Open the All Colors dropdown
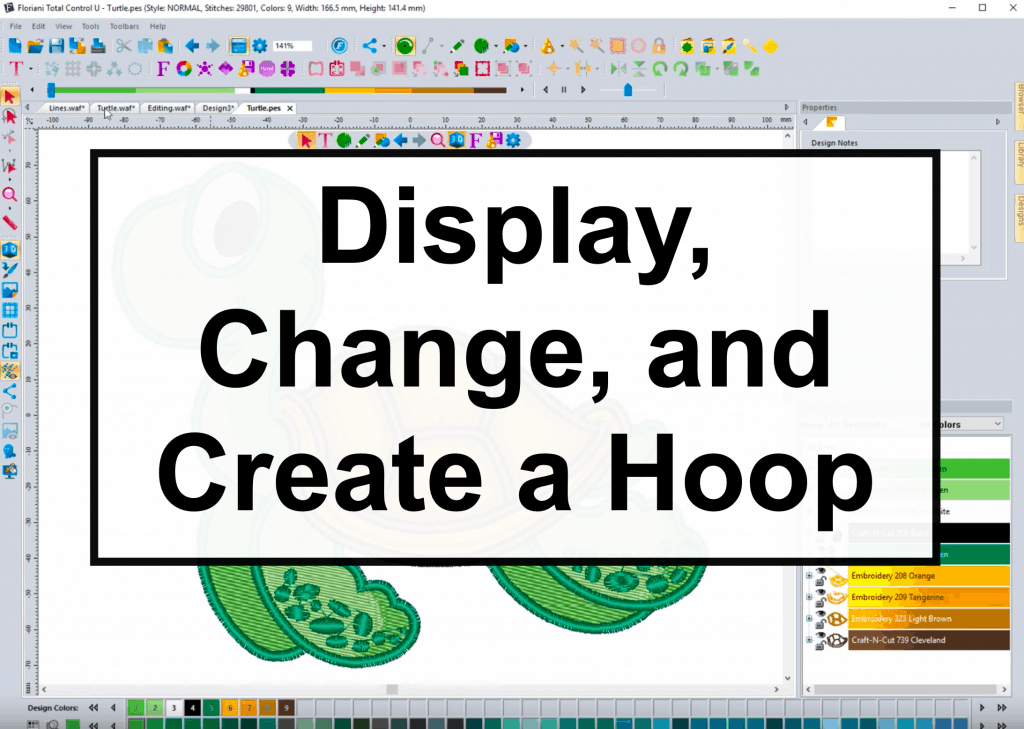 click(x=997, y=424)
